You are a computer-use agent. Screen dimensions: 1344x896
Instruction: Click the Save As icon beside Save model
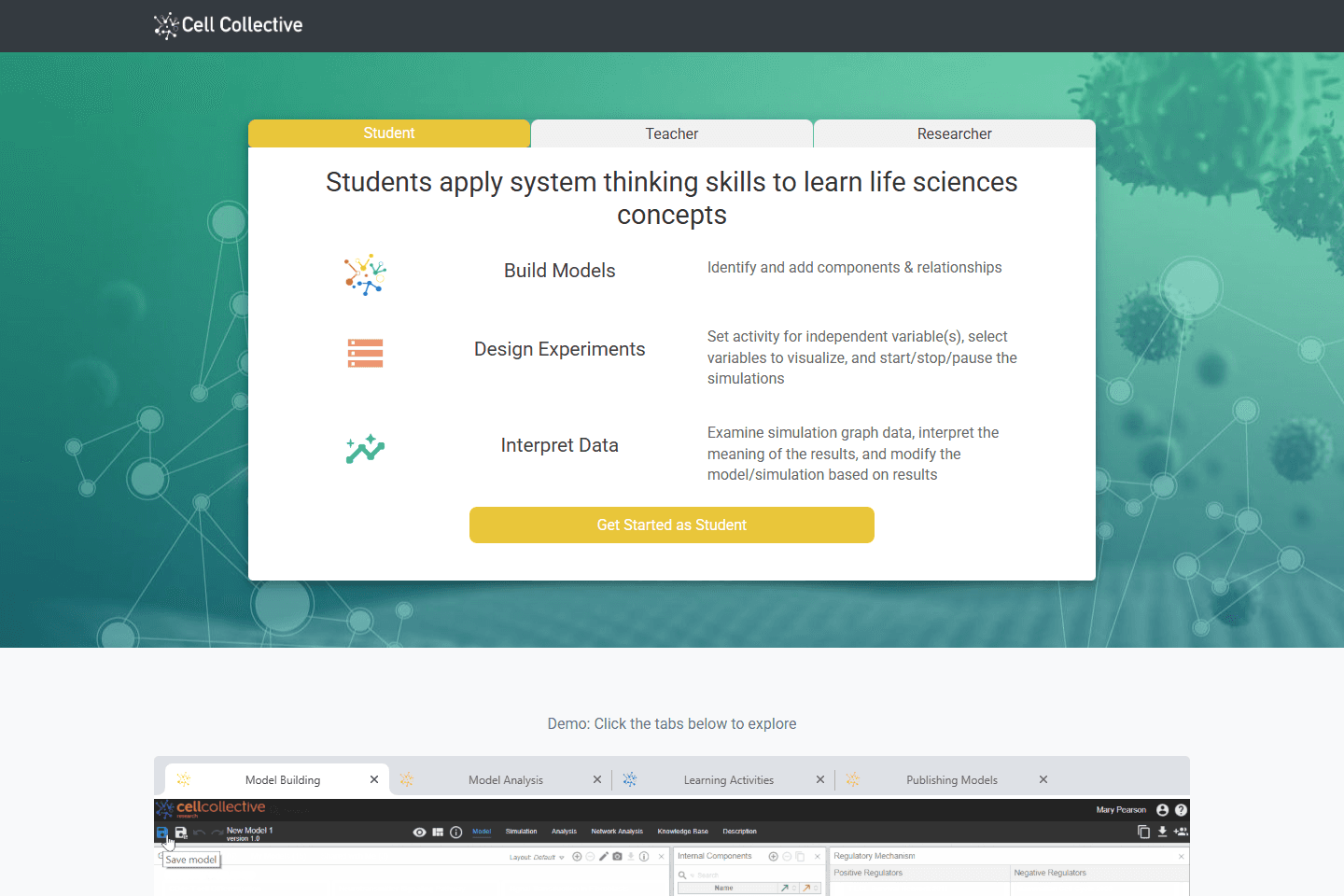point(181,833)
